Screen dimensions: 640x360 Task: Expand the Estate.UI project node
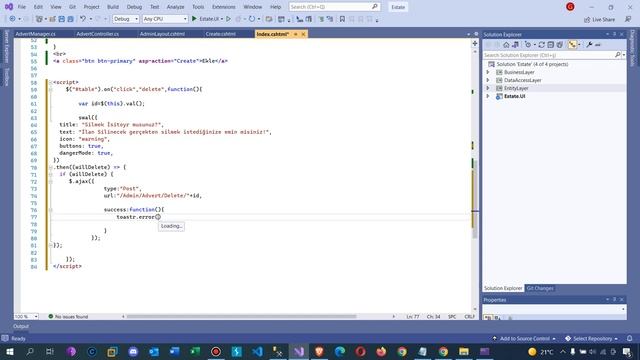tap(488, 96)
